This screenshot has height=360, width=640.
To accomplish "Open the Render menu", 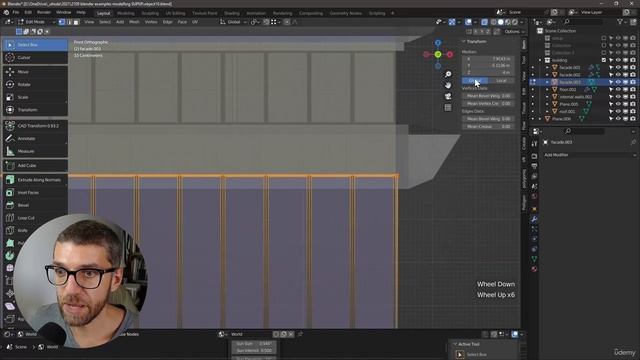I will click(x=44, y=13).
